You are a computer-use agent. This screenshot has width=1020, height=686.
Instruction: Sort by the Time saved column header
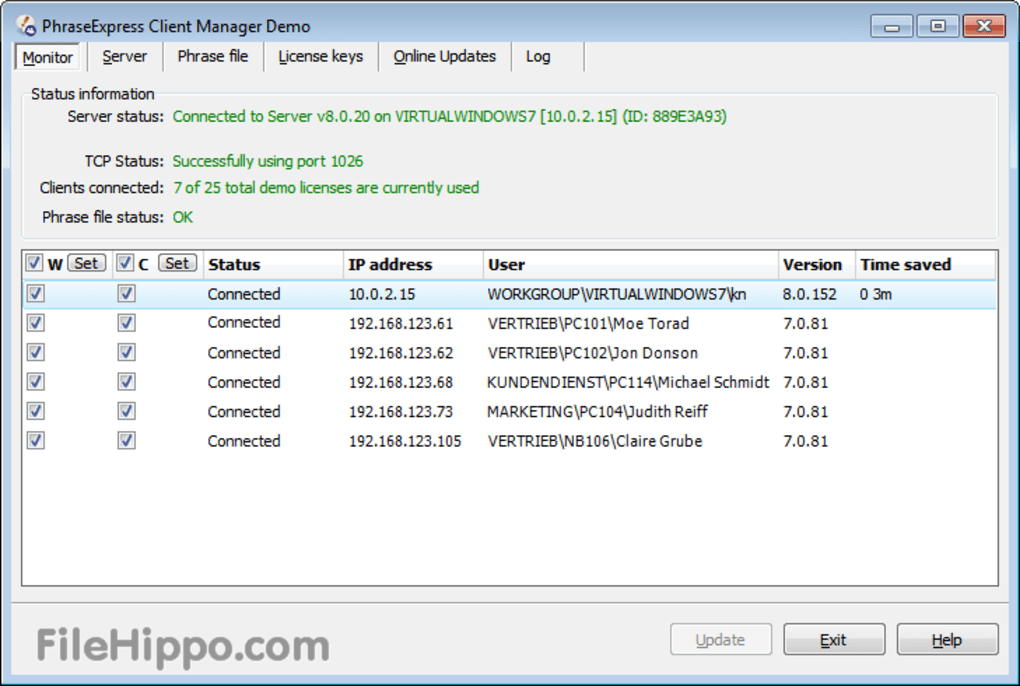point(925,265)
